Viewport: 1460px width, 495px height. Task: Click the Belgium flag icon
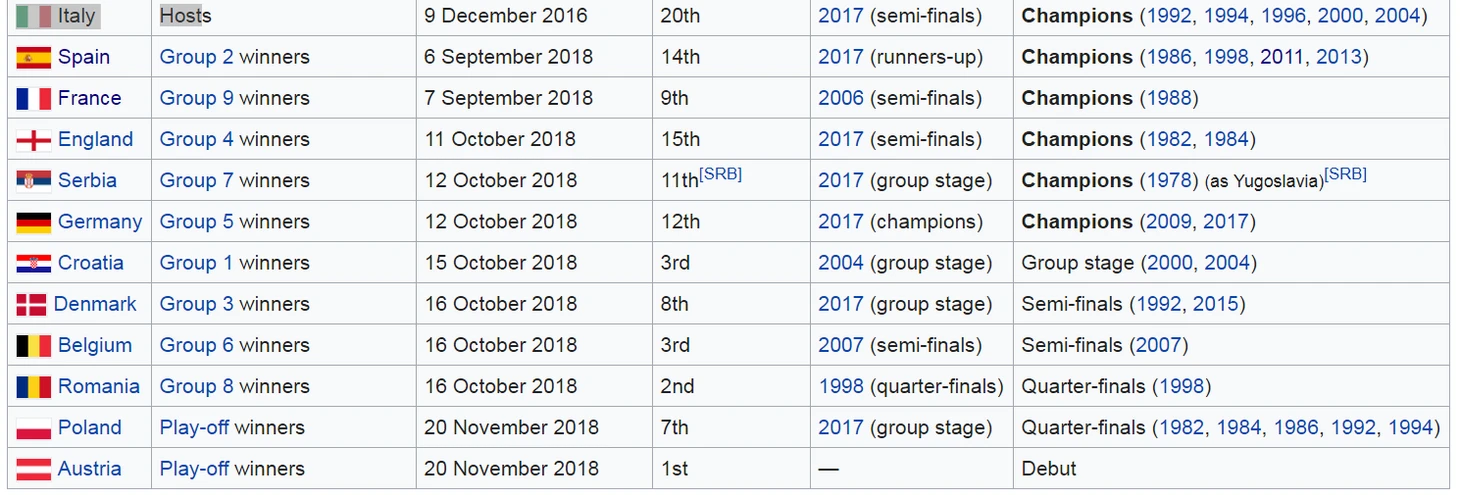[x=33, y=346]
